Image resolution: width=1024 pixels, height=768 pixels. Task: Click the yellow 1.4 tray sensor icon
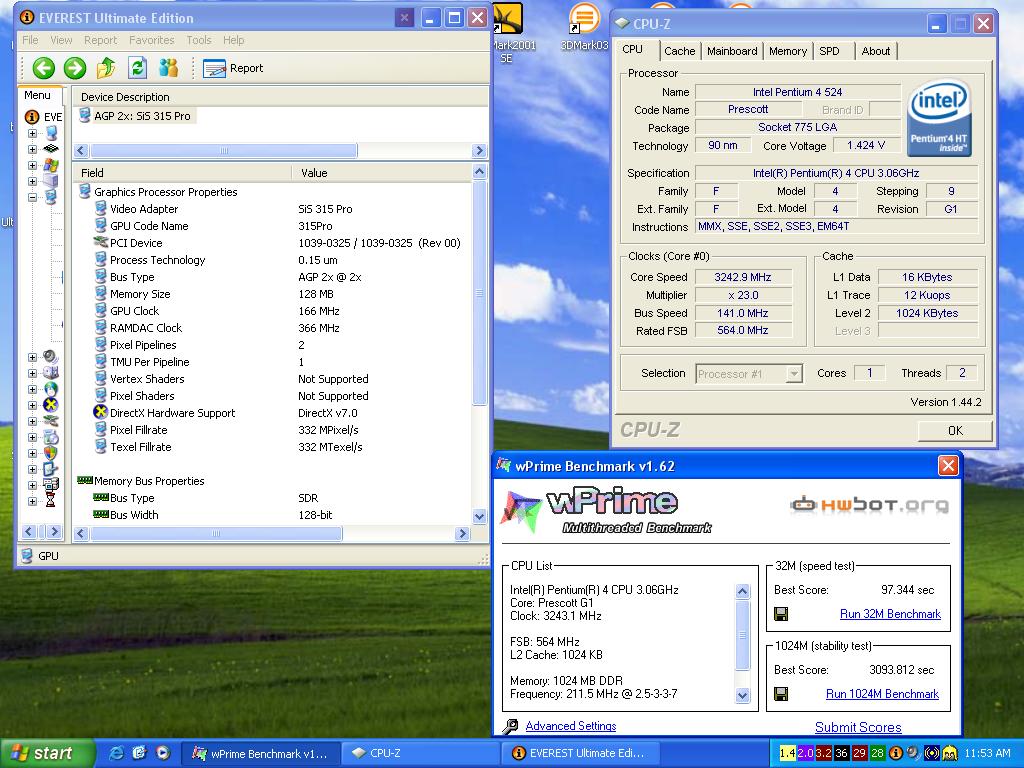[788, 753]
